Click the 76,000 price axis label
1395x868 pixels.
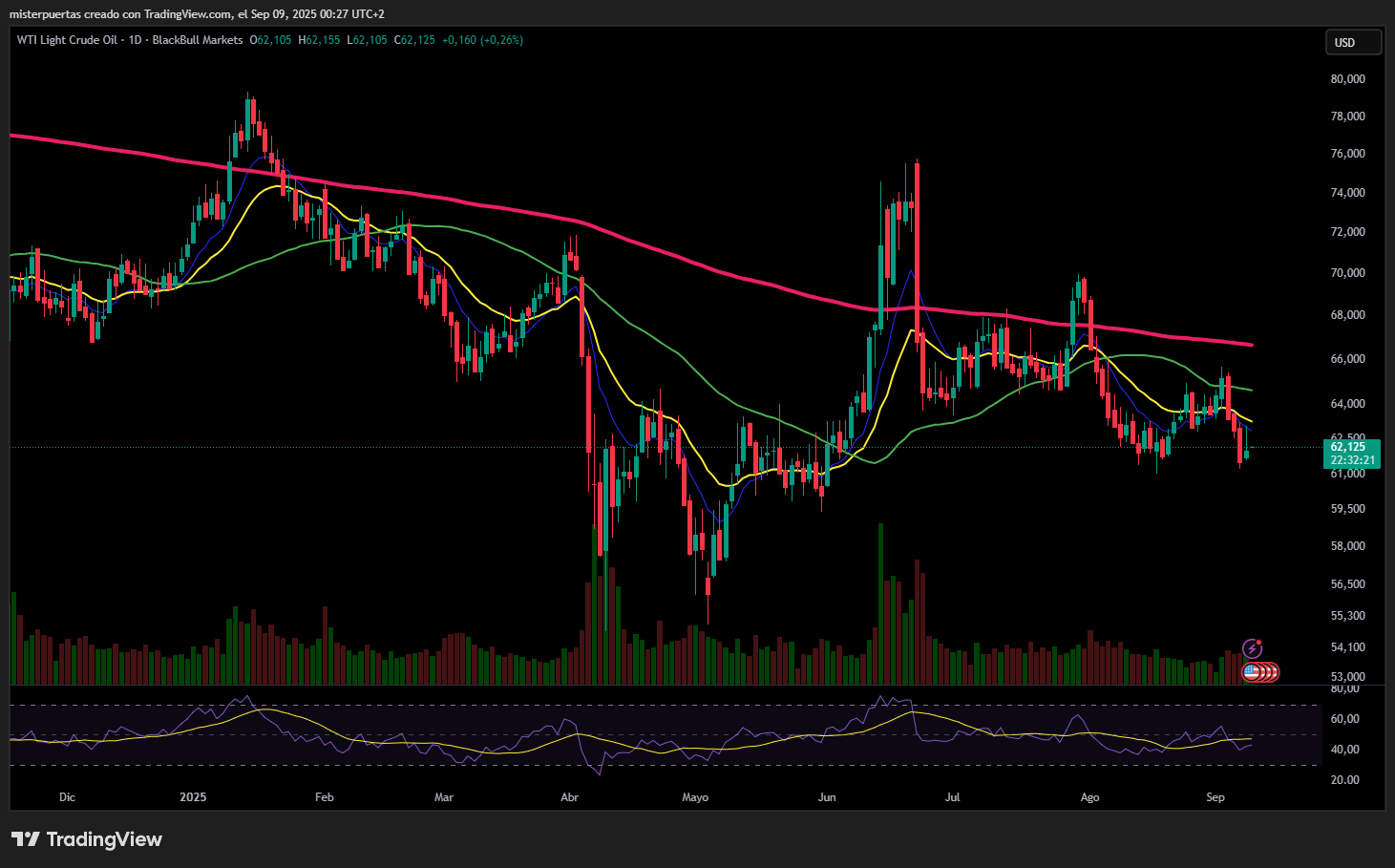(1347, 154)
